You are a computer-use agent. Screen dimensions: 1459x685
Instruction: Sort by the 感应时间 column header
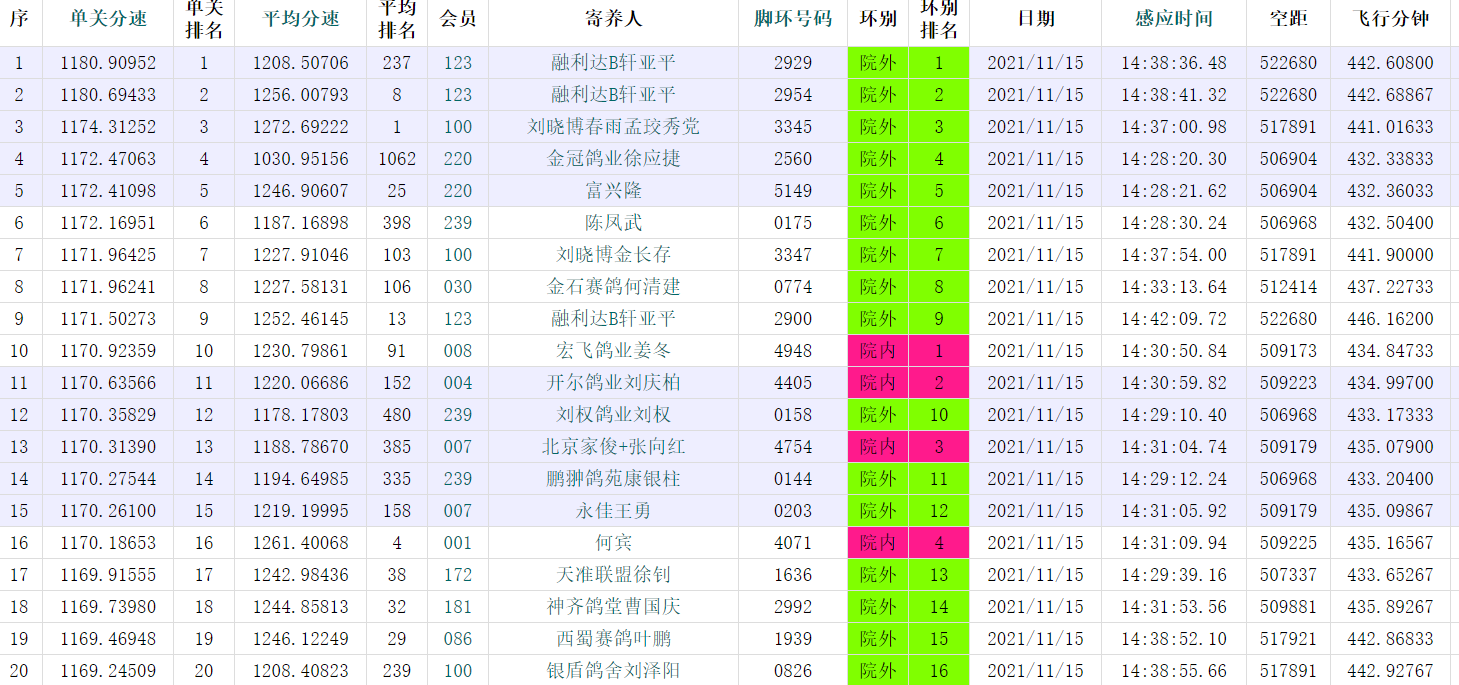(1173, 19)
